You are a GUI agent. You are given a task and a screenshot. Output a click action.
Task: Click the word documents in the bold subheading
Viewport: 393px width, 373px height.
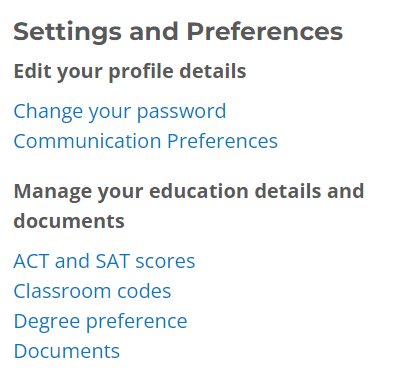69,221
